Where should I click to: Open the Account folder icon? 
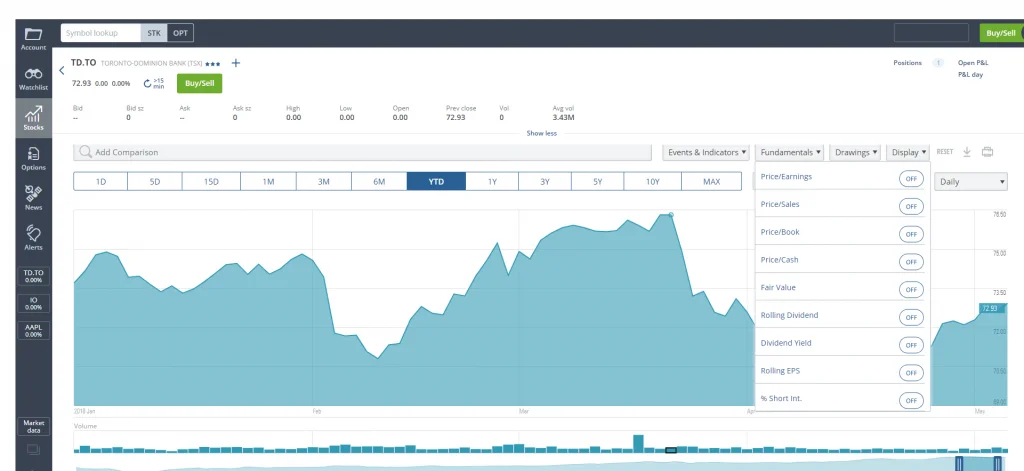[x=33, y=38]
